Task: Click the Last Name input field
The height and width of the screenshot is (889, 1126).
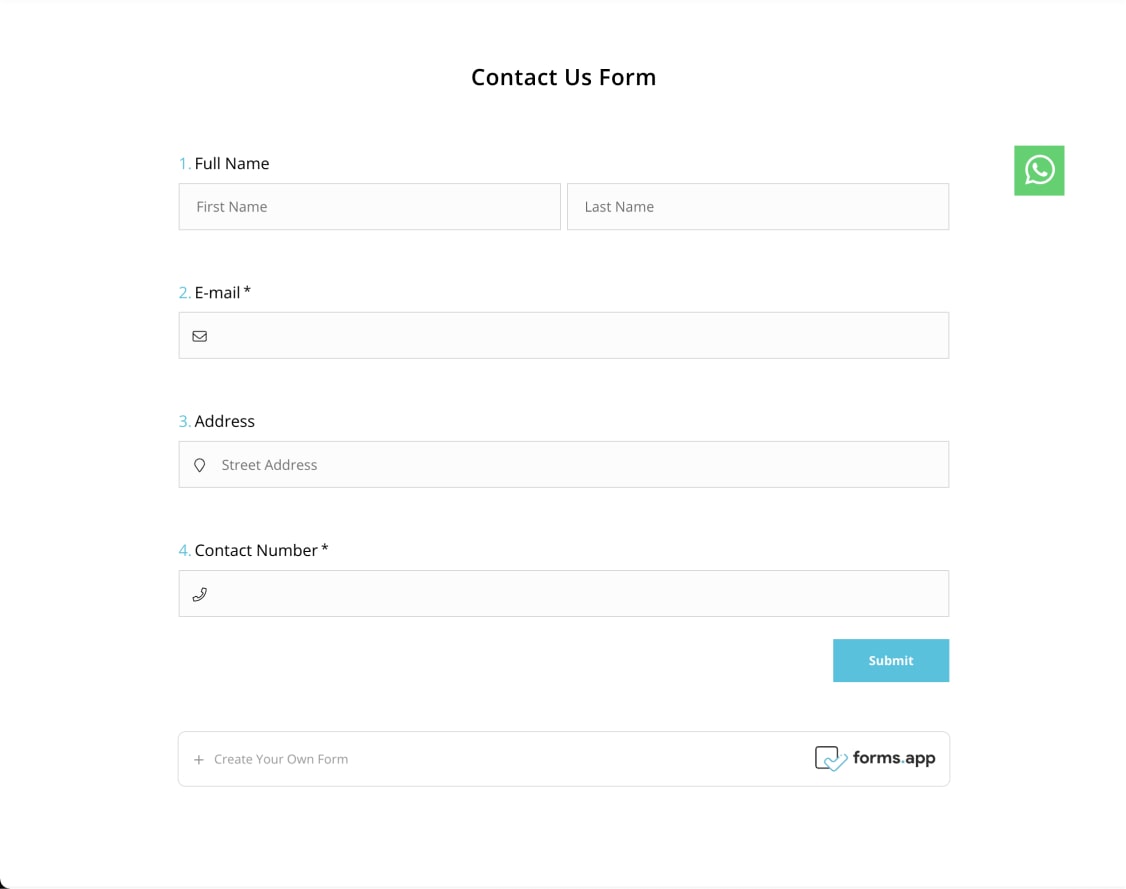Action: 757,206
